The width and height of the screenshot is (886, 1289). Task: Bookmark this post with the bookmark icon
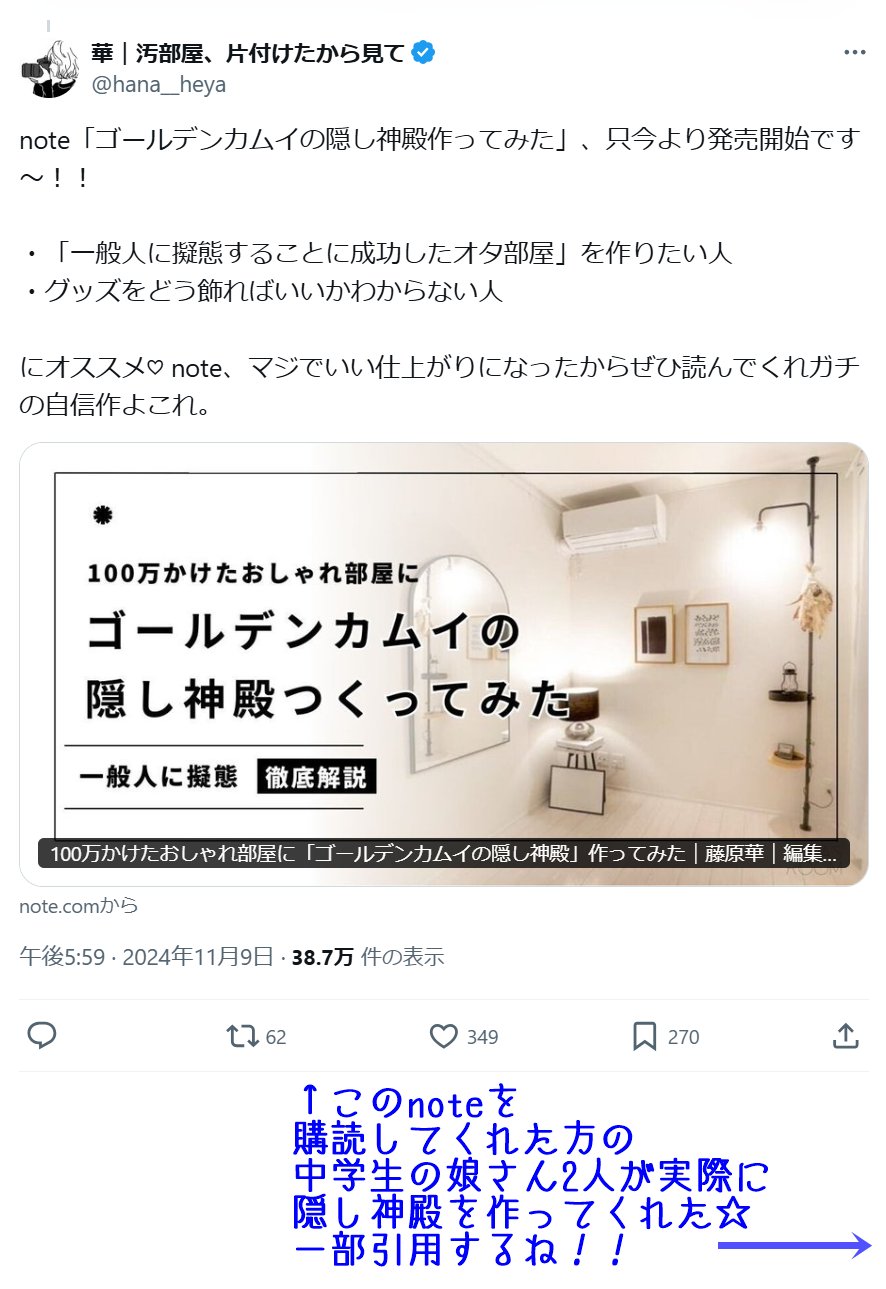[x=645, y=1036]
